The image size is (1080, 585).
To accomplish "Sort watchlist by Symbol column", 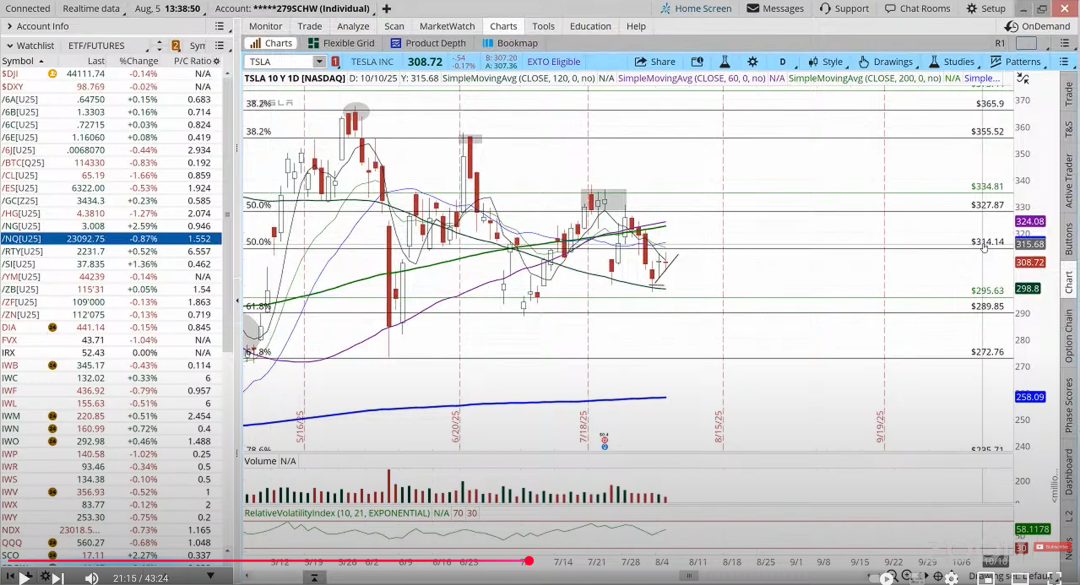I will pos(22,61).
